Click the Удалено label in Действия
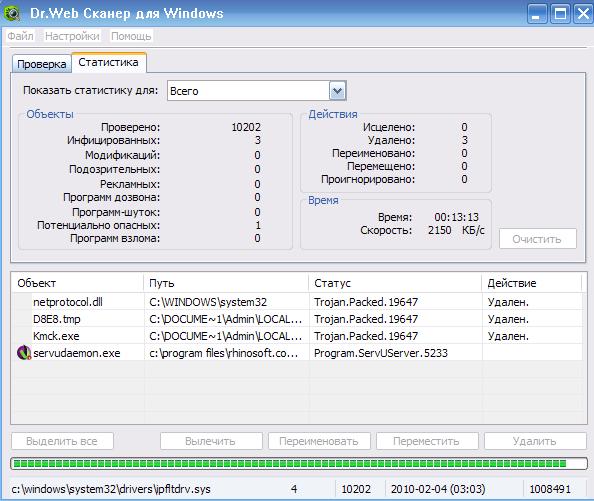The image size is (594, 501). 391,140
